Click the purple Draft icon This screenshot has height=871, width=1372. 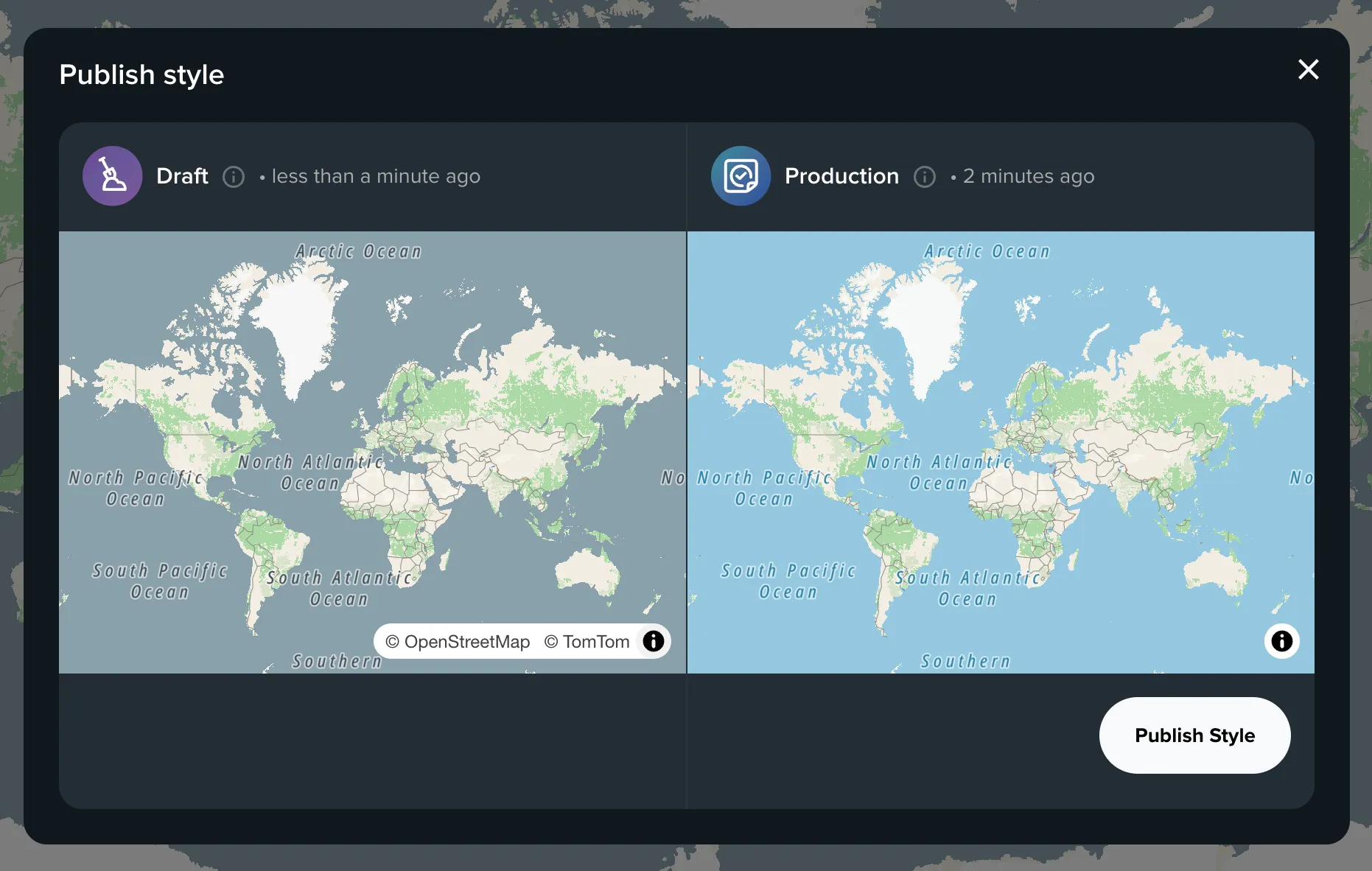pos(112,176)
